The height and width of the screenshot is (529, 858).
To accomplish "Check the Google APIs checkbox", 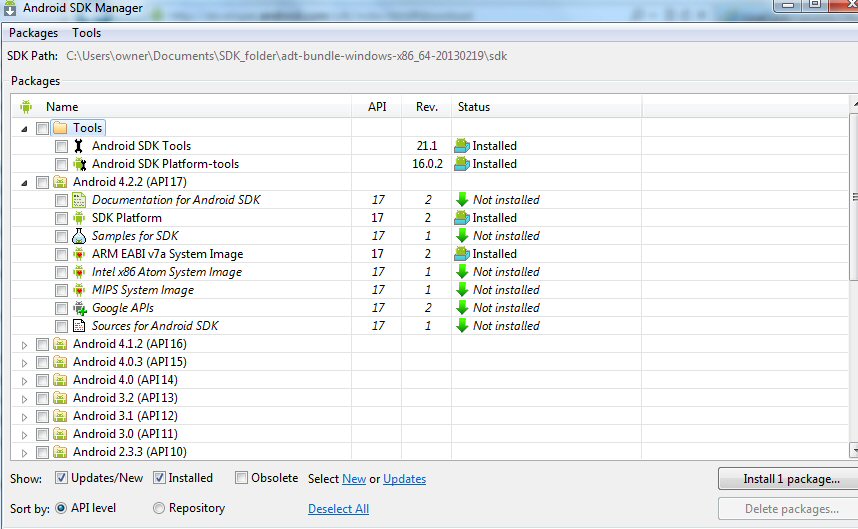I will [61, 309].
